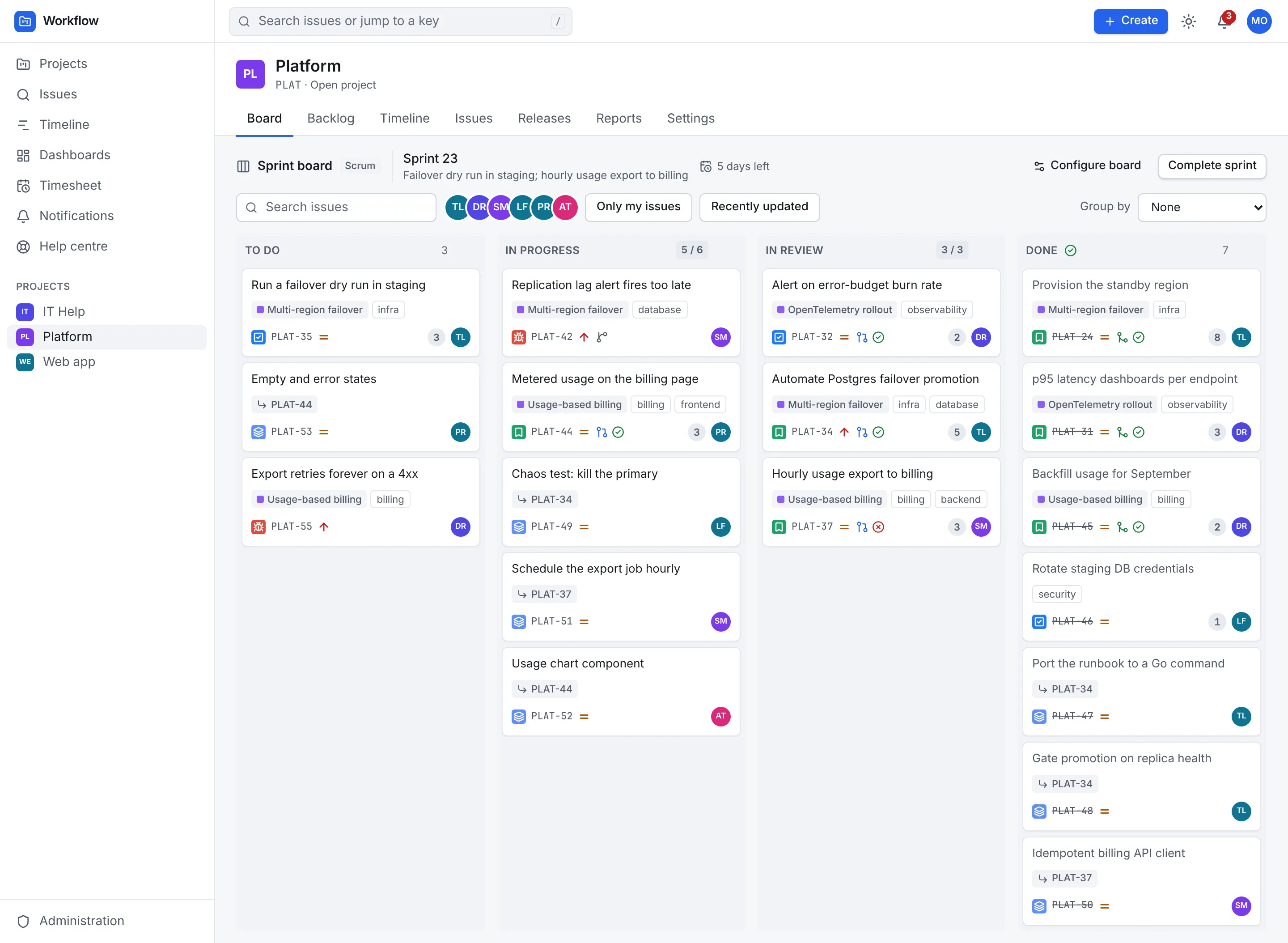Open Timesheet in the sidebar
This screenshot has width=1288, height=943.
click(107, 186)
